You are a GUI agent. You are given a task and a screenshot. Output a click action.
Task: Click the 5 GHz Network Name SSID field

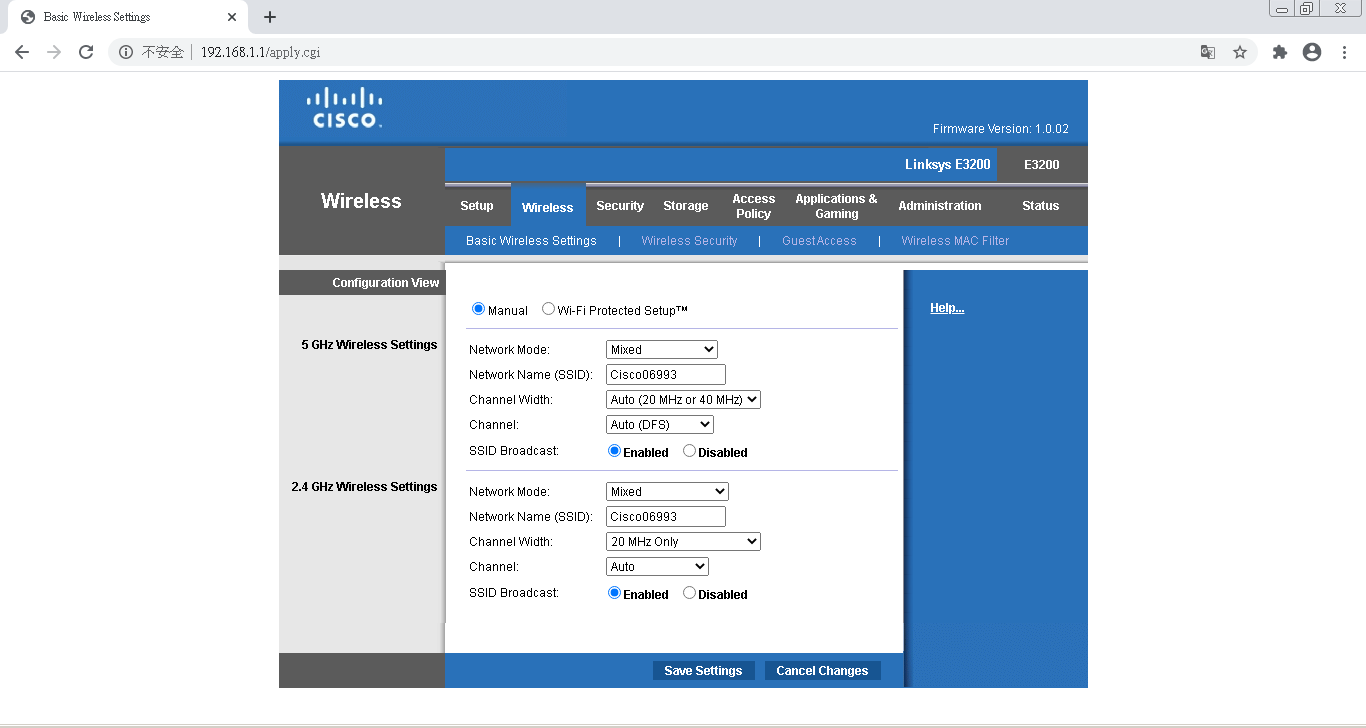[666, 375]
